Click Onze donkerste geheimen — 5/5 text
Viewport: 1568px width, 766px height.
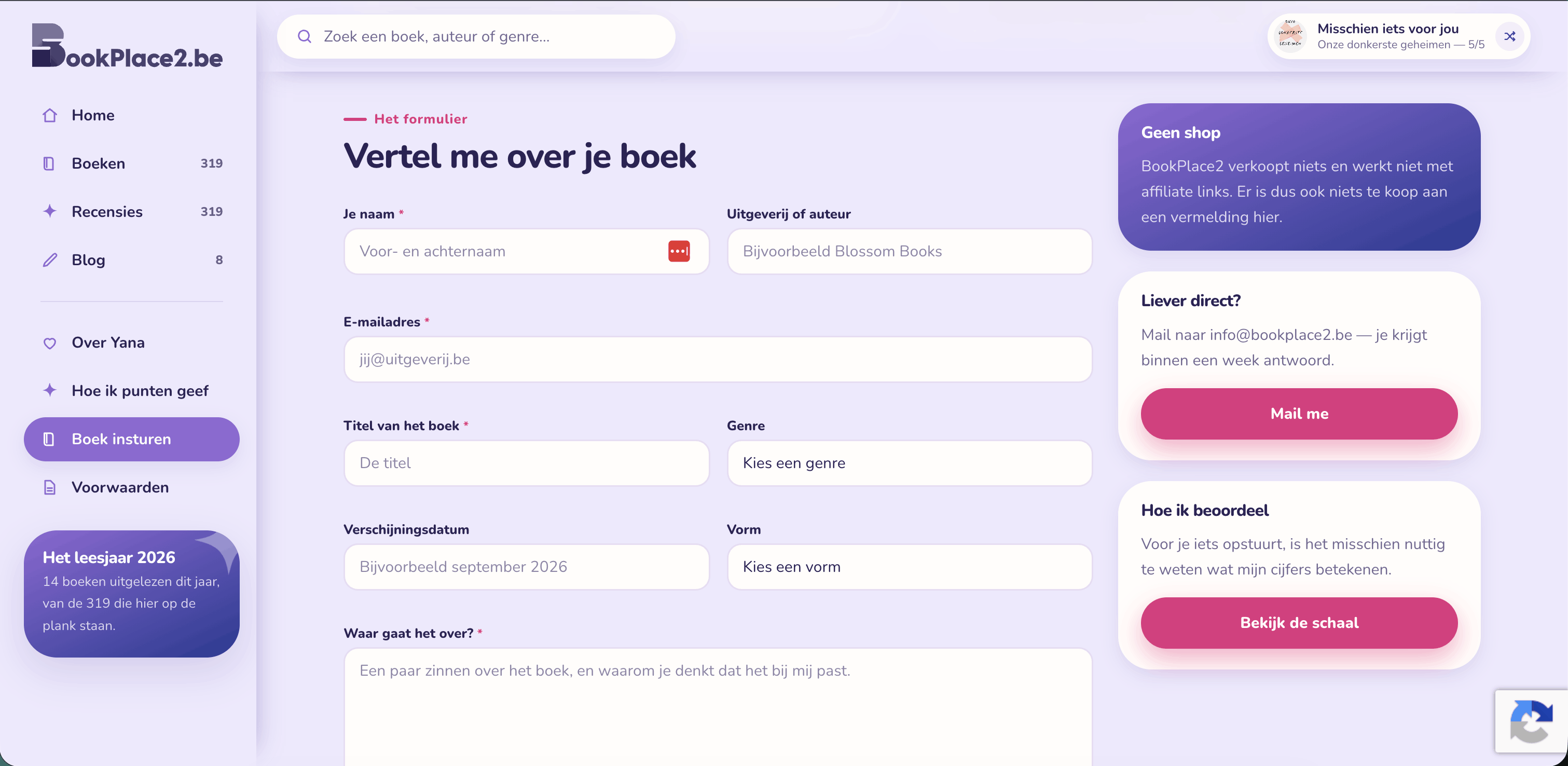(x=1400, y=45)
